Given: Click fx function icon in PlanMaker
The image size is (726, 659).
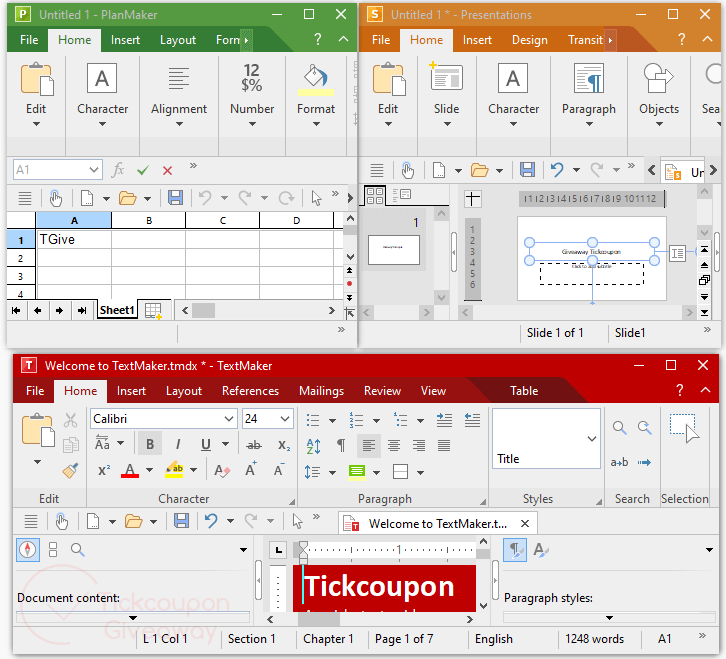Looking at the screenshot, I should [x=118, y=169].
